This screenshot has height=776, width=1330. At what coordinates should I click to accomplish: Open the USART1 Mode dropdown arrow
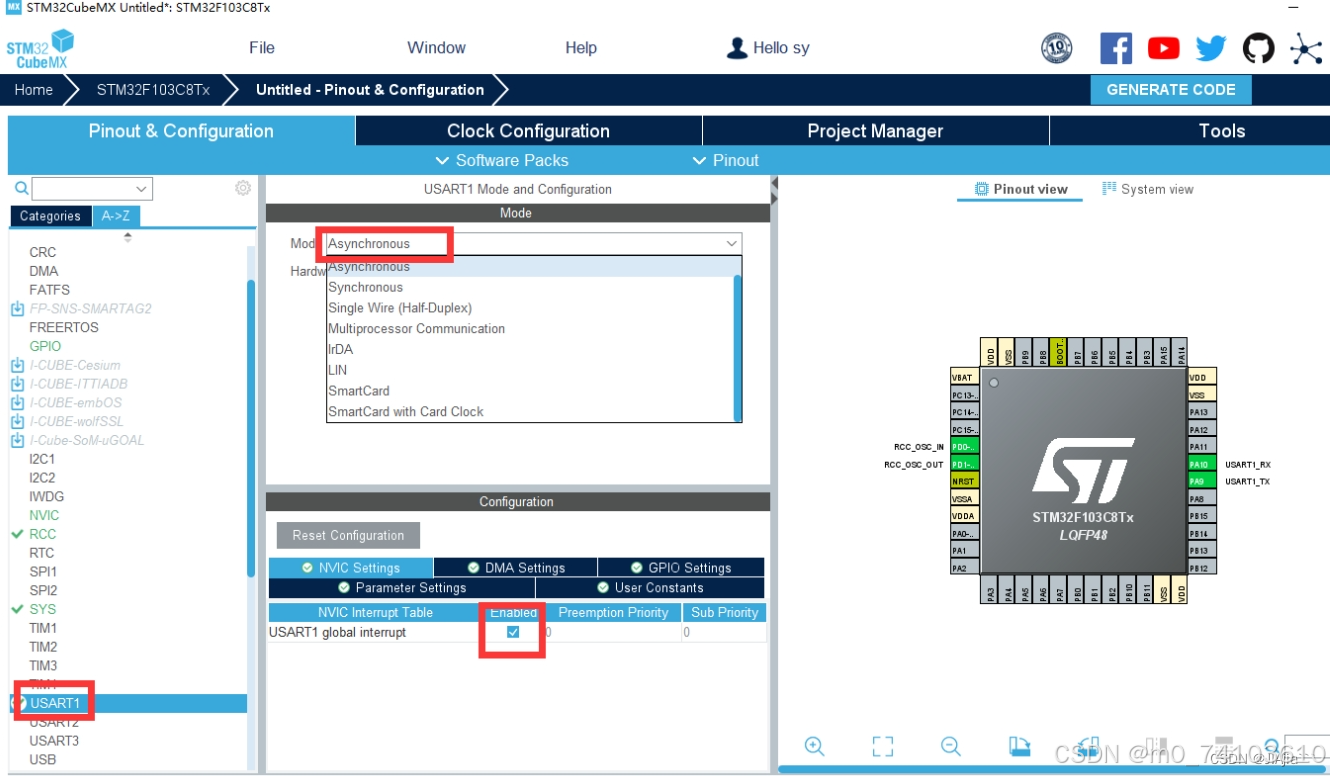click(732, 243)
